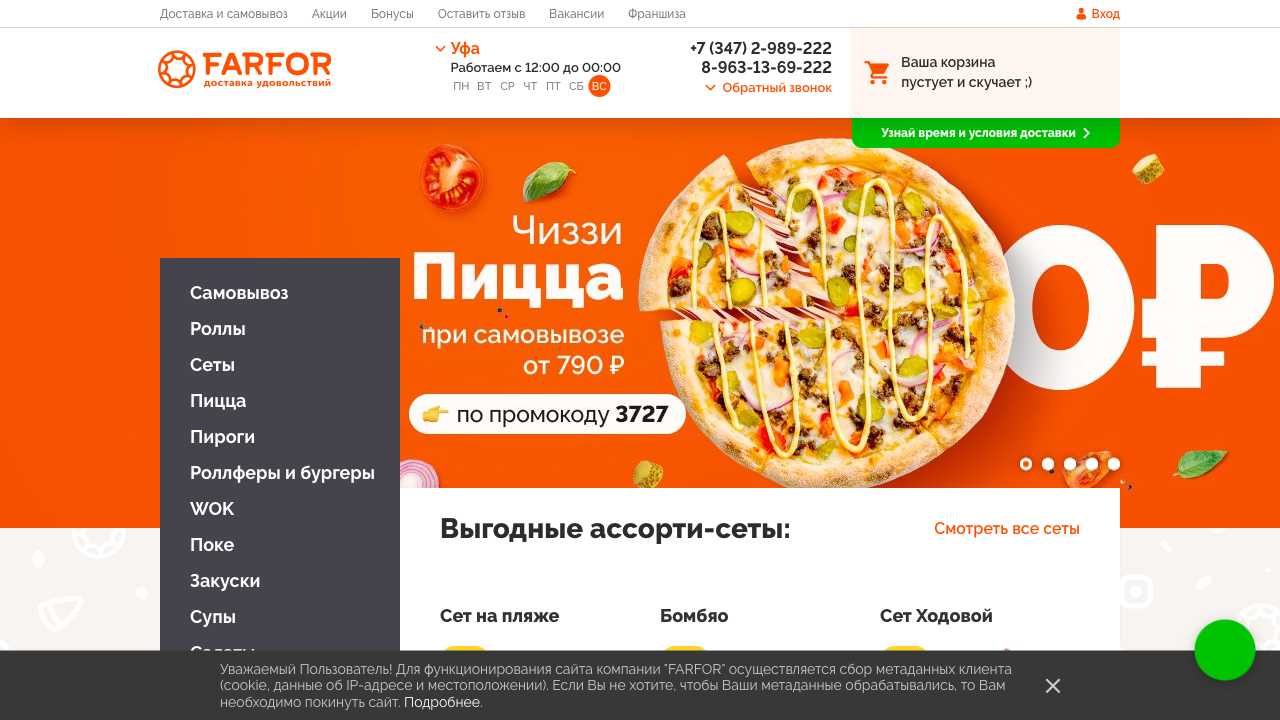Screen dimensions: 1280x720
Task: Select the ВС day indicator
Action: pyautogui.click(x=599, y=86)
